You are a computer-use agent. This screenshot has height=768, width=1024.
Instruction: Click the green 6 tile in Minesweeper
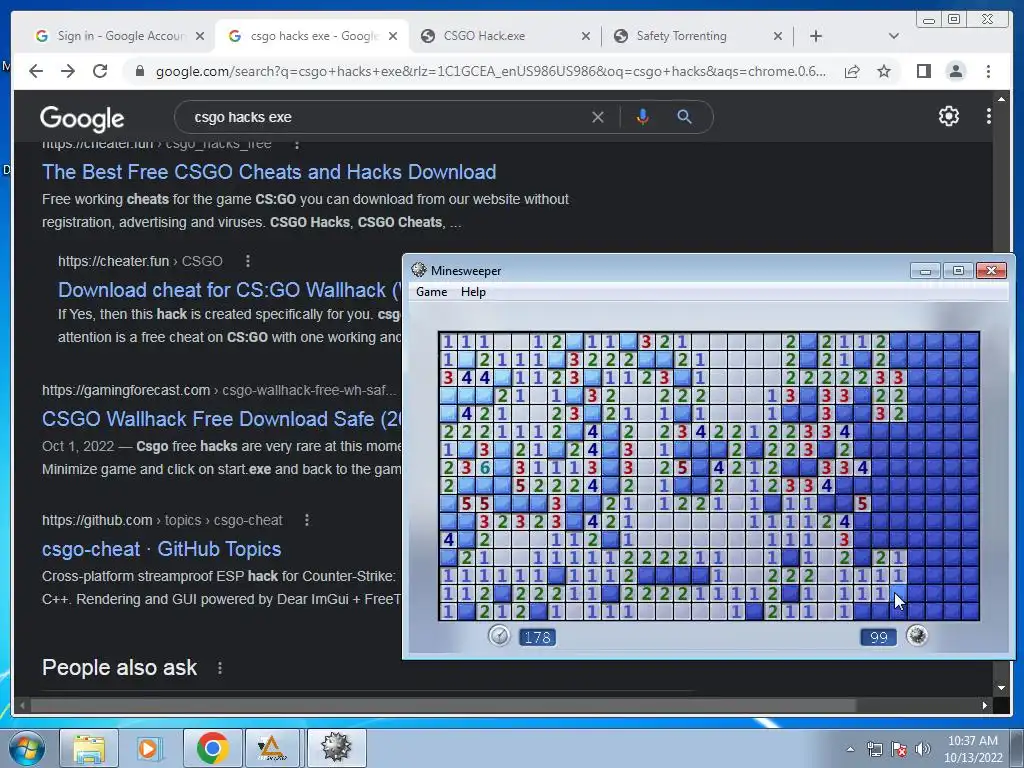click(x=484, y=468)
